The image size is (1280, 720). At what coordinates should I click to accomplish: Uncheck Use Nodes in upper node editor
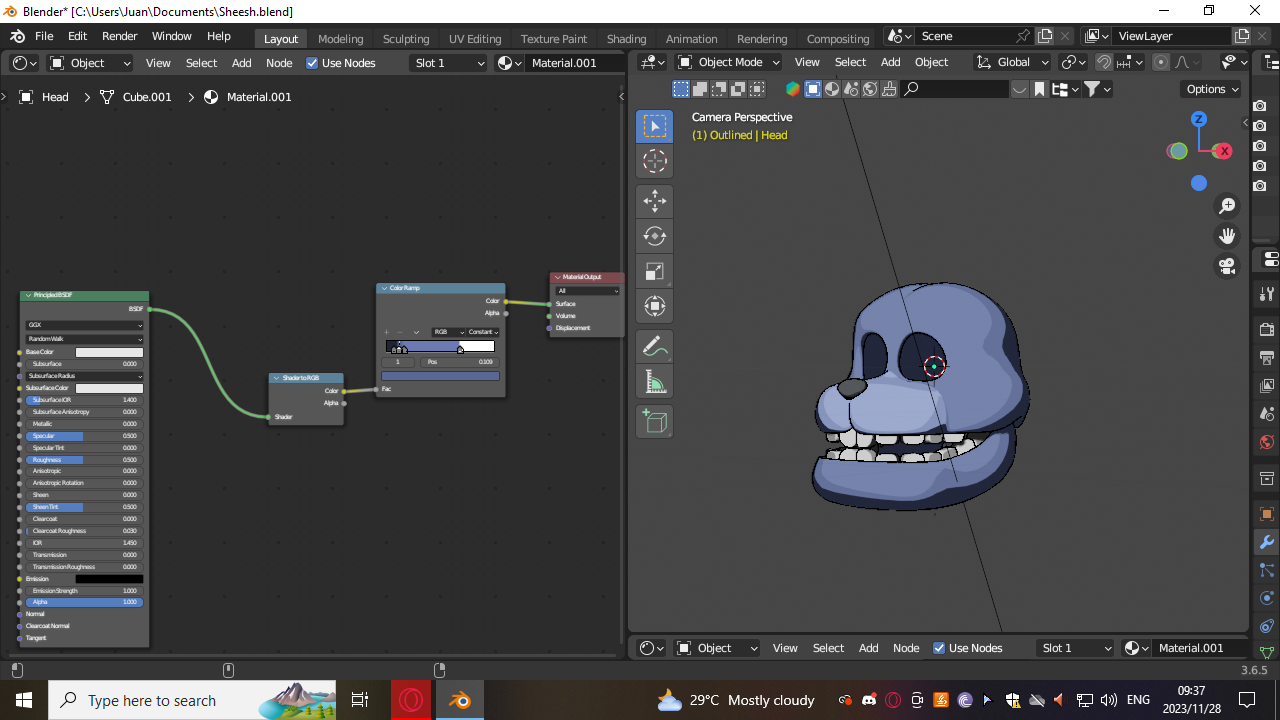(312, 63)
